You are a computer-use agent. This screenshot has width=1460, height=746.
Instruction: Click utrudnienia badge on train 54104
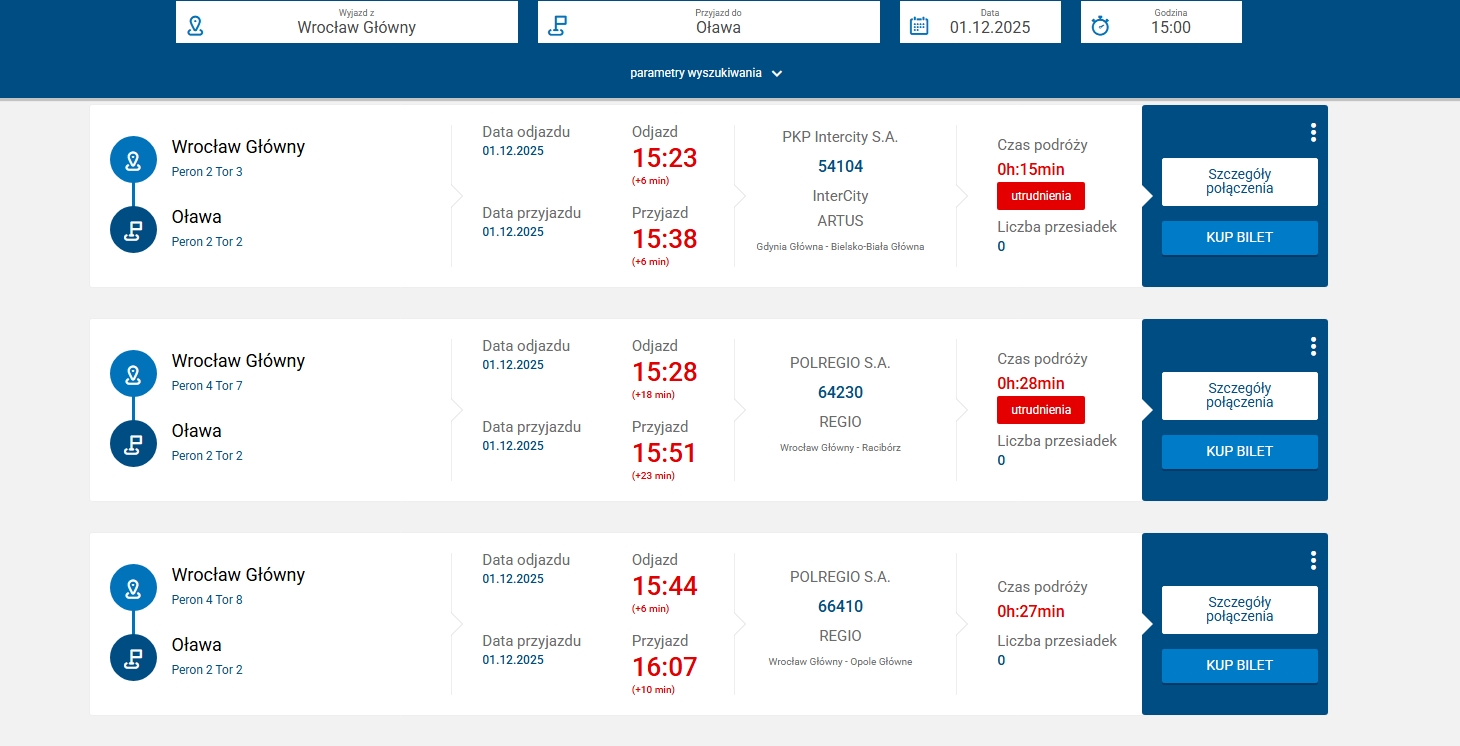1040,196
